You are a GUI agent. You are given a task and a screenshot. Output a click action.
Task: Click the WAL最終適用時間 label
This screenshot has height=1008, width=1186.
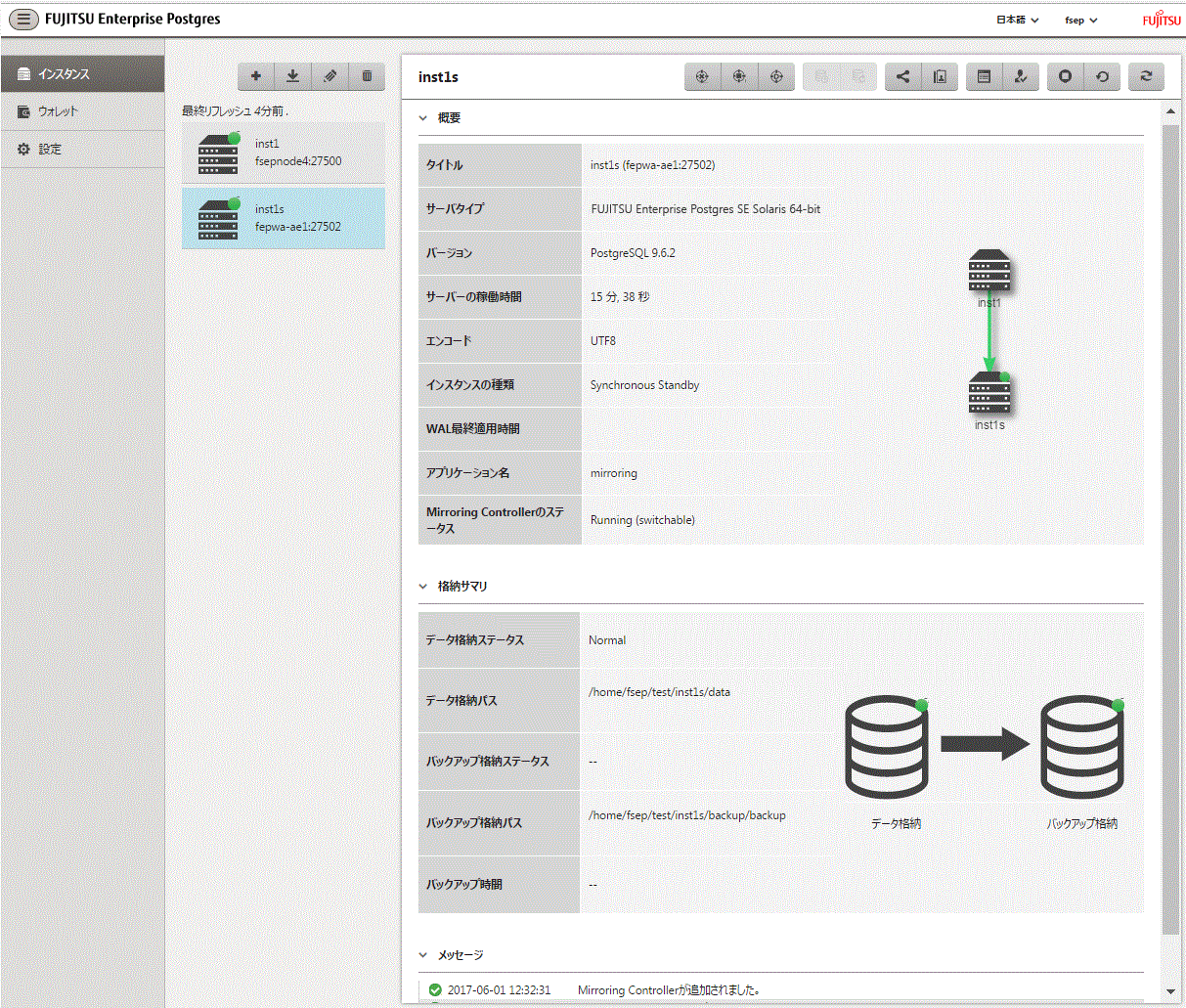(x=473, y=429)
